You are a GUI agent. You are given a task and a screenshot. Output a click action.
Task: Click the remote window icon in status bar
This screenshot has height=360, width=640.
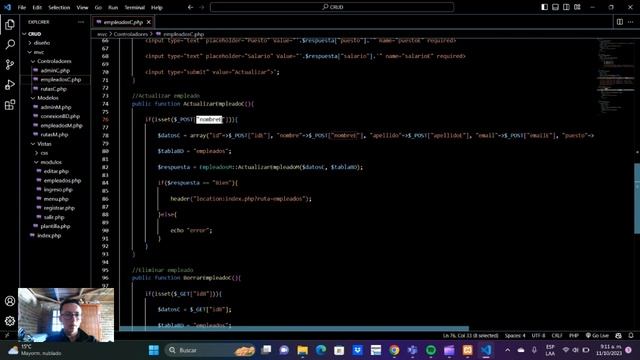(x=7, y=336)
